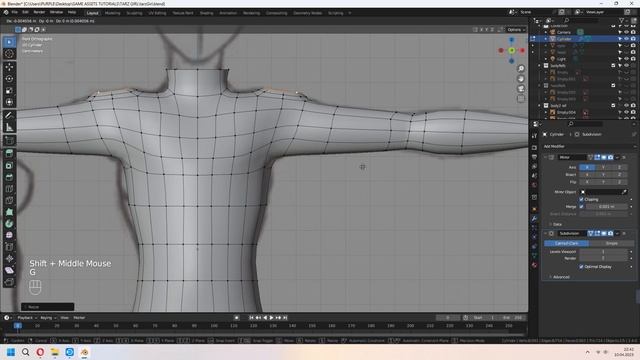Image resolution: width=640 pixels, height=360 pixels.
Task: Select the Transform tool
Action: click(x=9, y=102)
